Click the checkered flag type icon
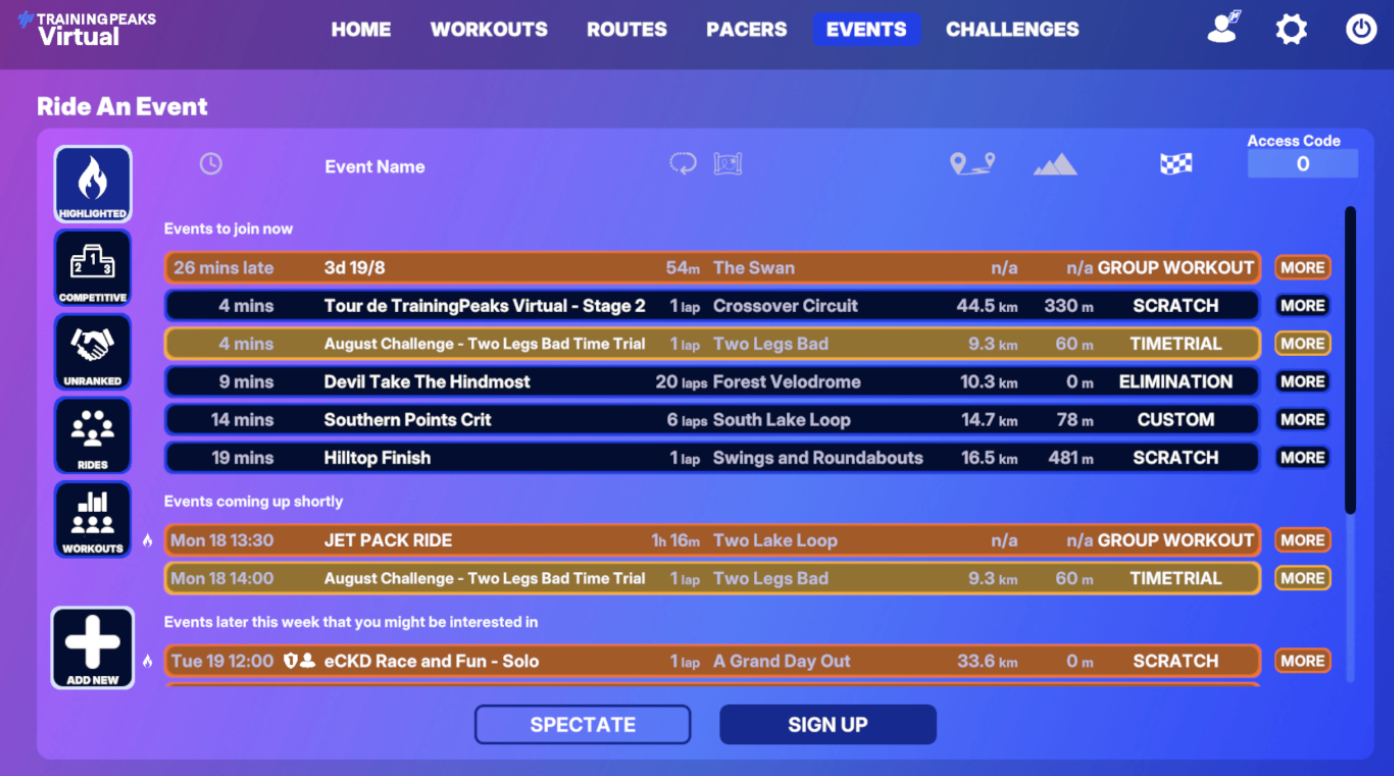Image resolution: width=1394 pixels, height=776 pixels. pos(1176,164)
